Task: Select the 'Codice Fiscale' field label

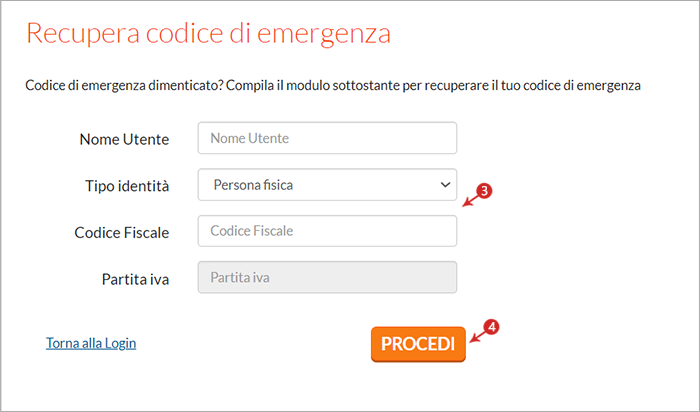Action: [x=122, y=233]
